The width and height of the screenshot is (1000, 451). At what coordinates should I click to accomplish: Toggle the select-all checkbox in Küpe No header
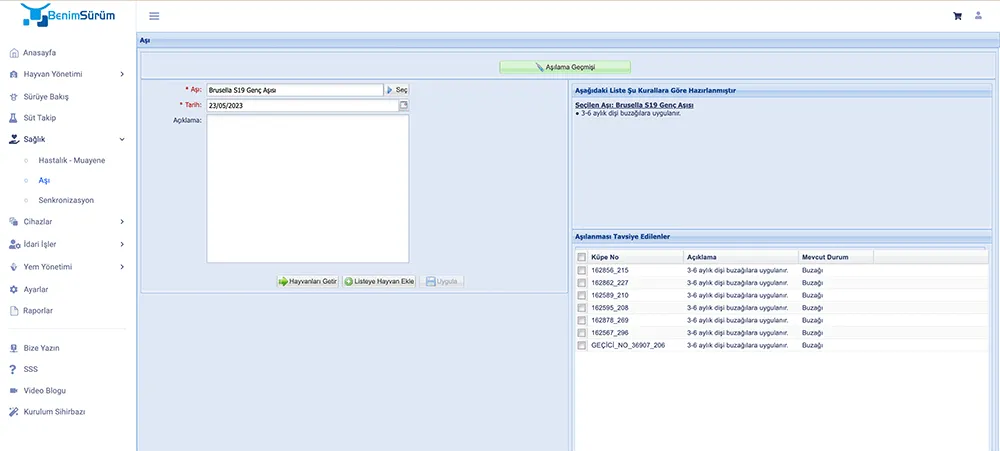(582, 257)
